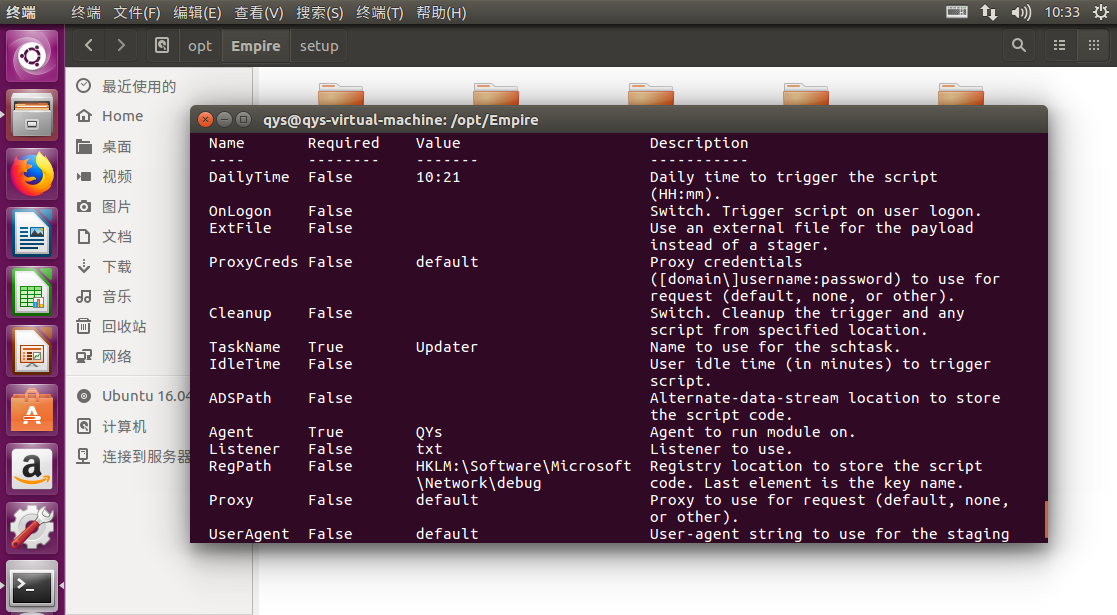1117x615 pixels.
Task: Close the terminal window
Action: click(x=205, y=119)
